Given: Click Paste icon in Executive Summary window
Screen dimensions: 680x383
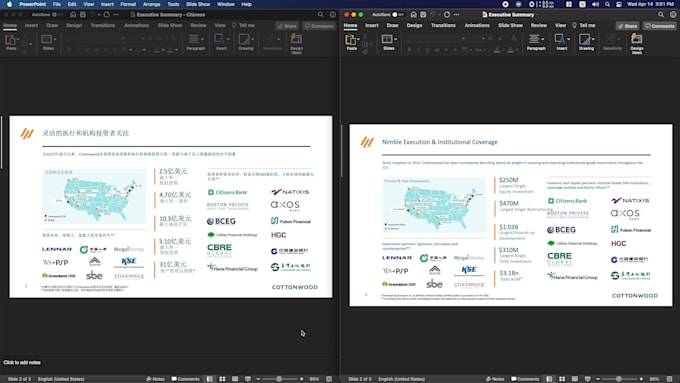Looking at the screenshot, I should pos(350,40).
